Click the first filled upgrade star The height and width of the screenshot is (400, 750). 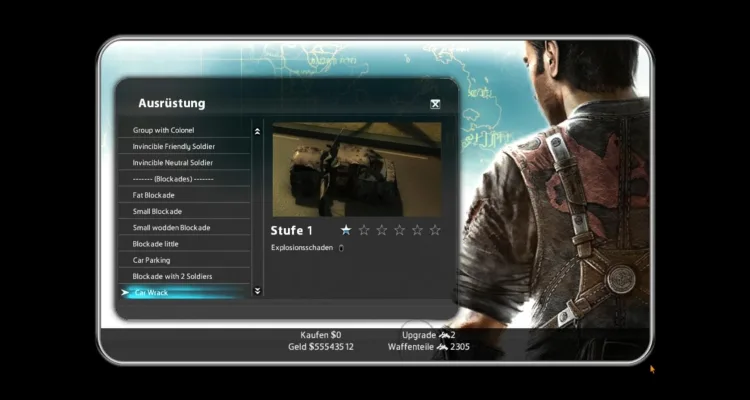(346, 230)
